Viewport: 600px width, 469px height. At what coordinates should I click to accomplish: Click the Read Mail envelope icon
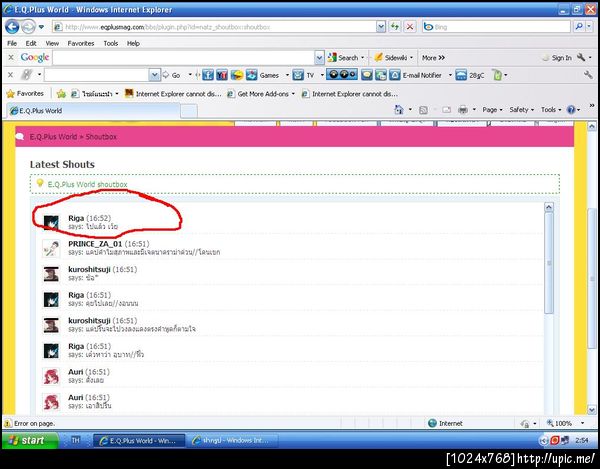coord(446,110)
